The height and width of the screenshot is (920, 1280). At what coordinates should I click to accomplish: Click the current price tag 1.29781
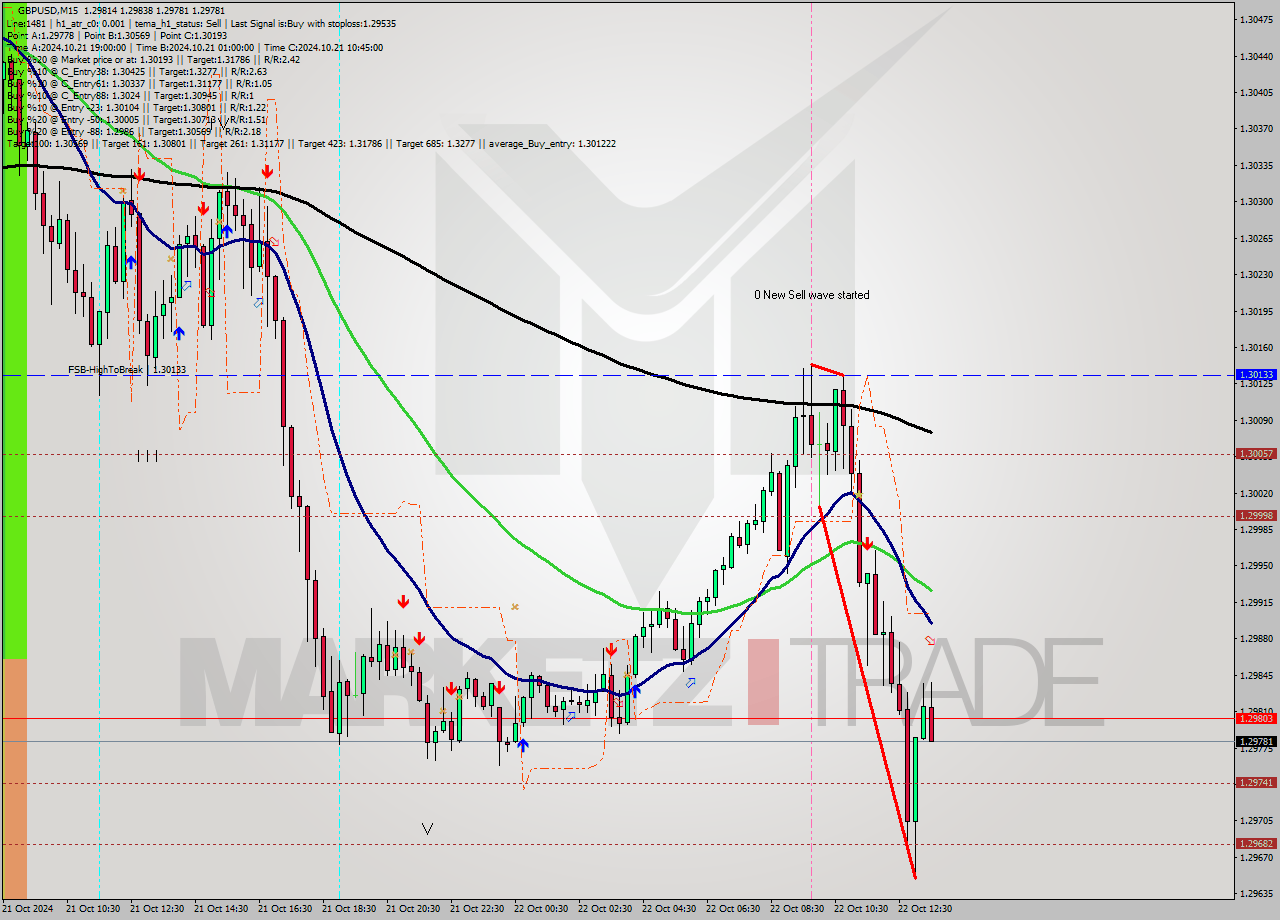click(1256, 742)
